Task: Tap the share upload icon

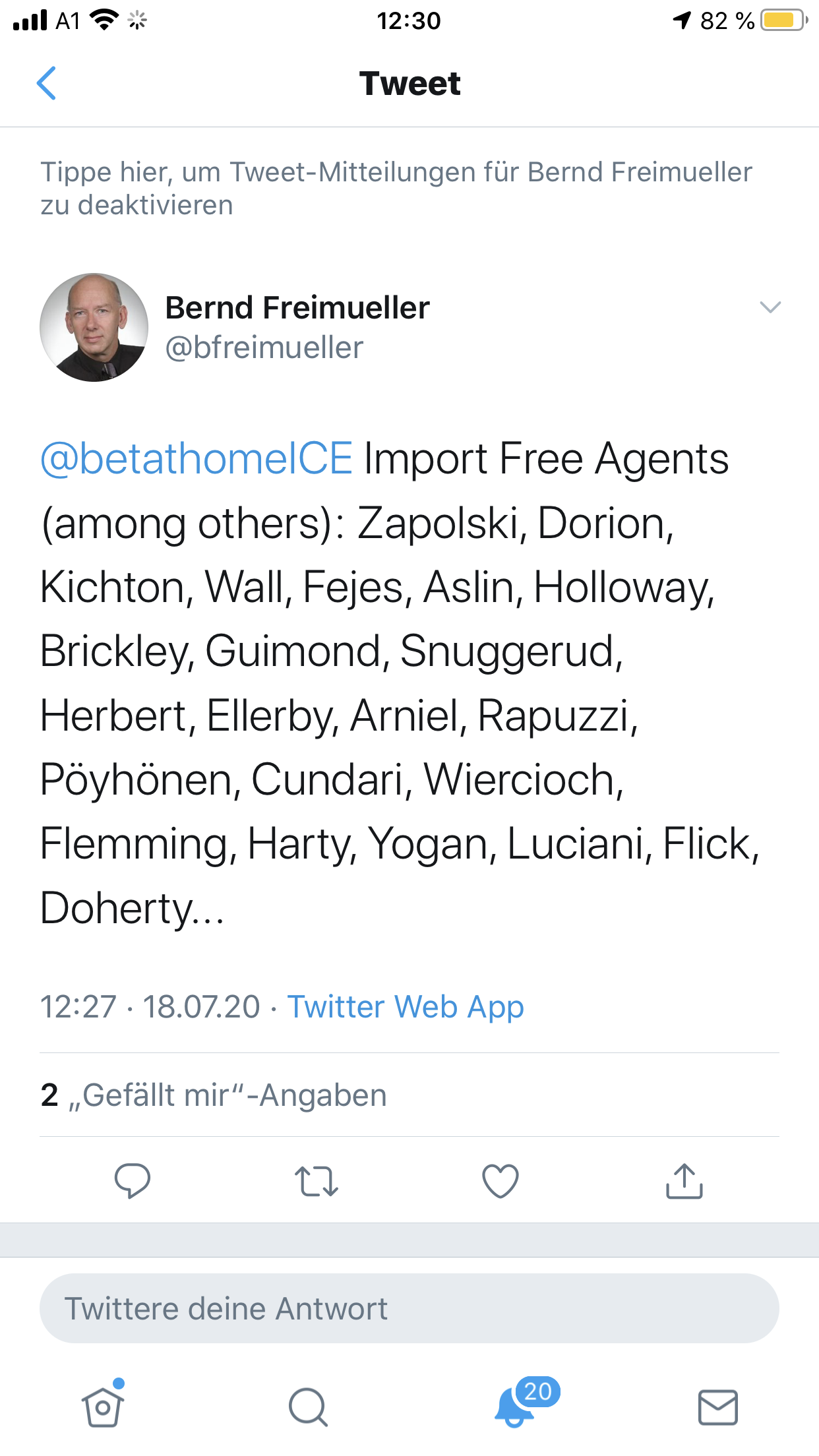Action: pos(684,1180)
